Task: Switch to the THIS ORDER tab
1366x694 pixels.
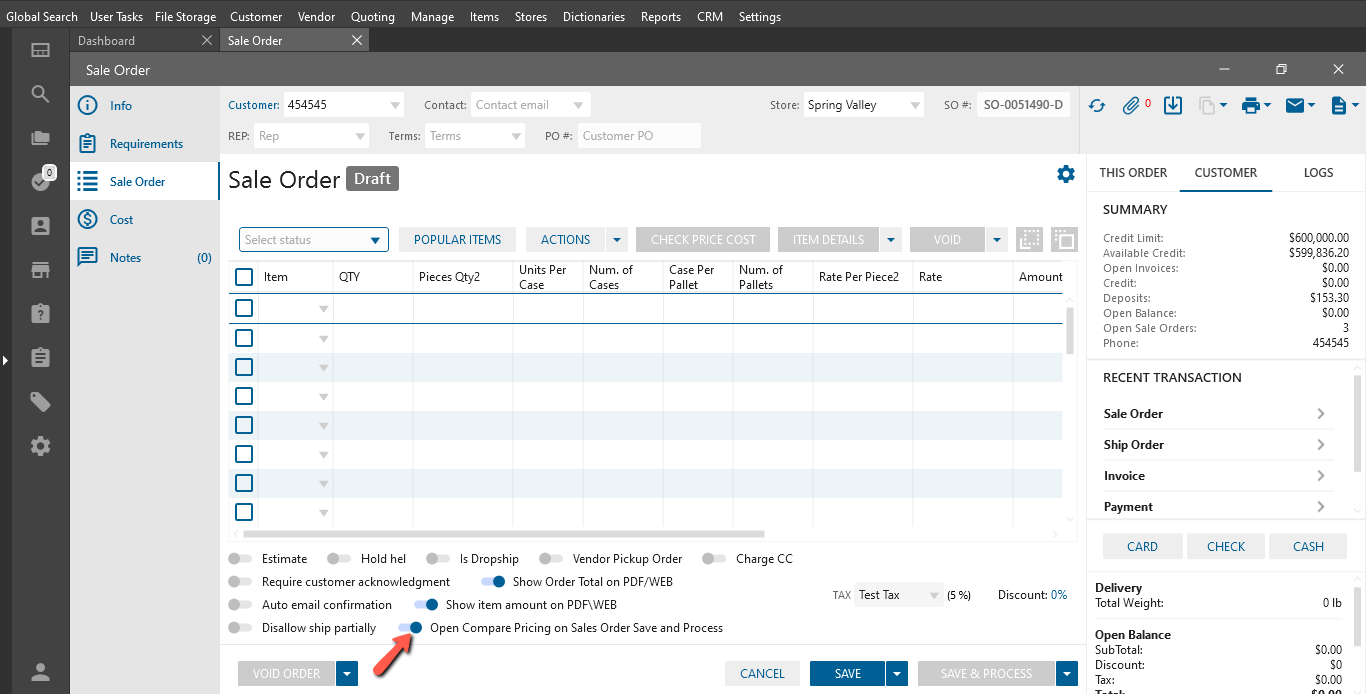Action: coord(1133,173)
